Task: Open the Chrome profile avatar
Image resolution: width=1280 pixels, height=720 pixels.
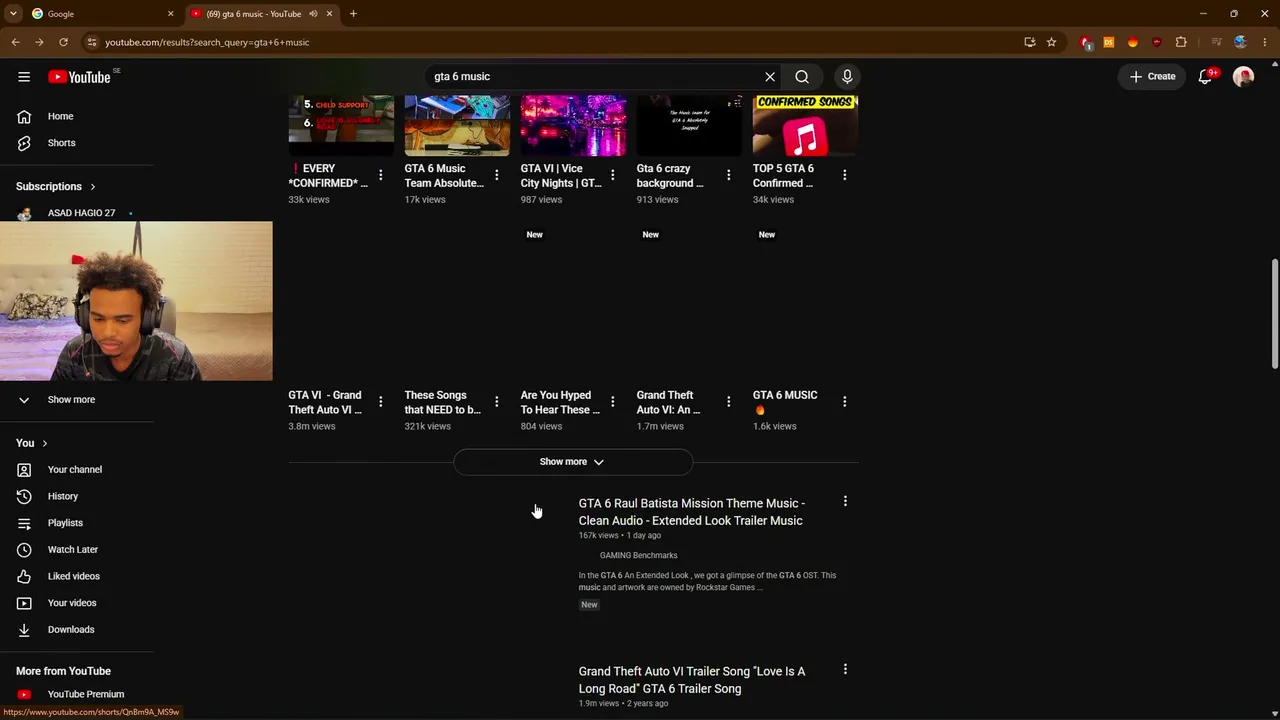Action: click(x=1241, y=42)
